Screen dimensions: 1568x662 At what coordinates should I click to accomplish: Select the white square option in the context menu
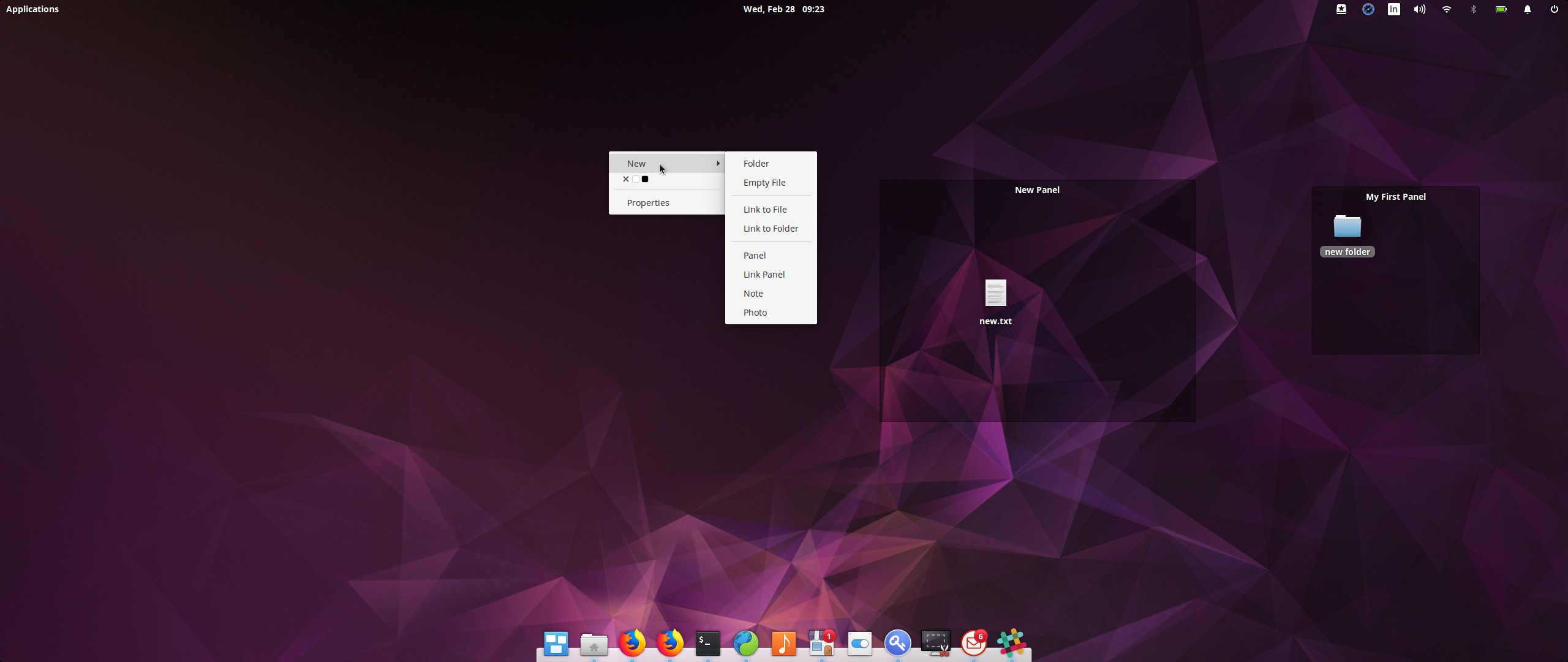636,179
